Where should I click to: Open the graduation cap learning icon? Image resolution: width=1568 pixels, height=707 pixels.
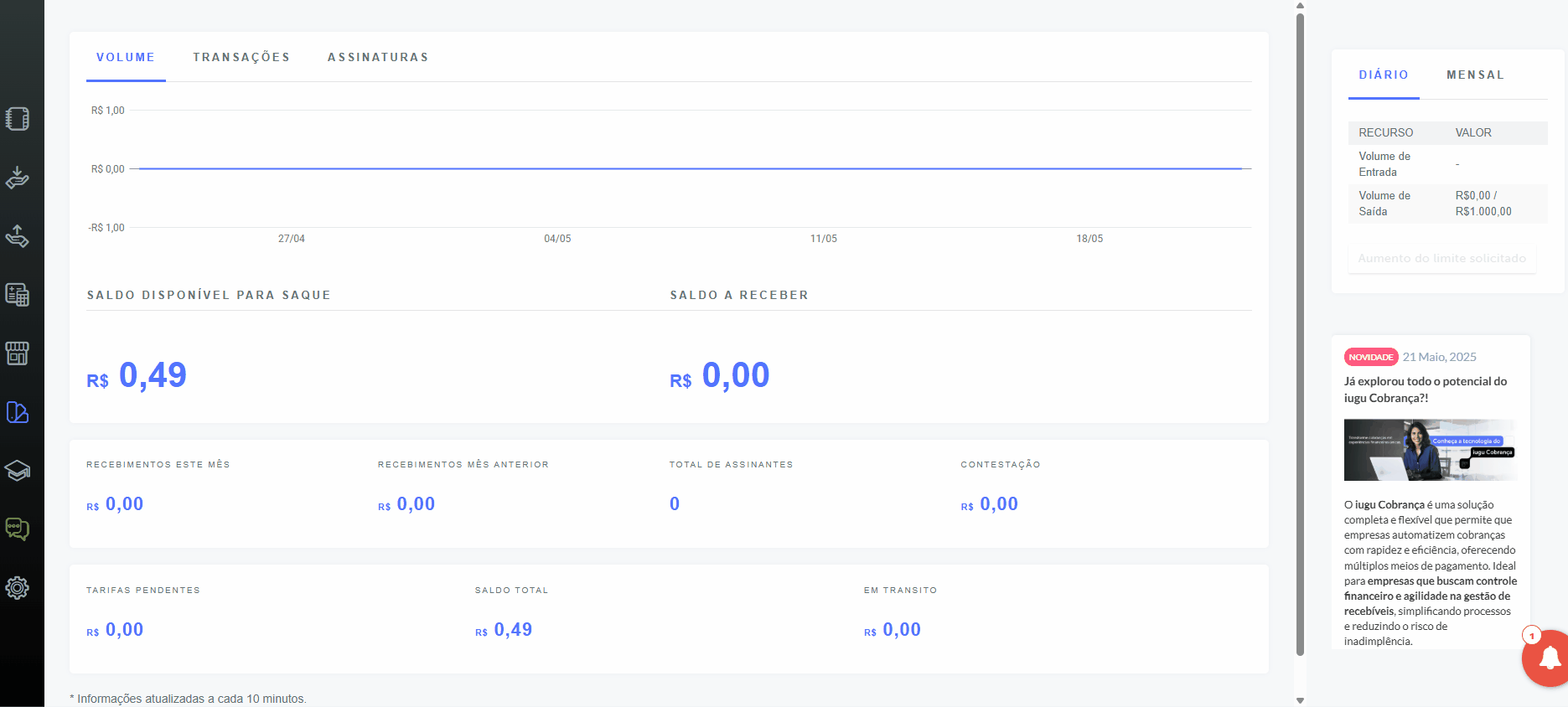click(x=18, y=471)
